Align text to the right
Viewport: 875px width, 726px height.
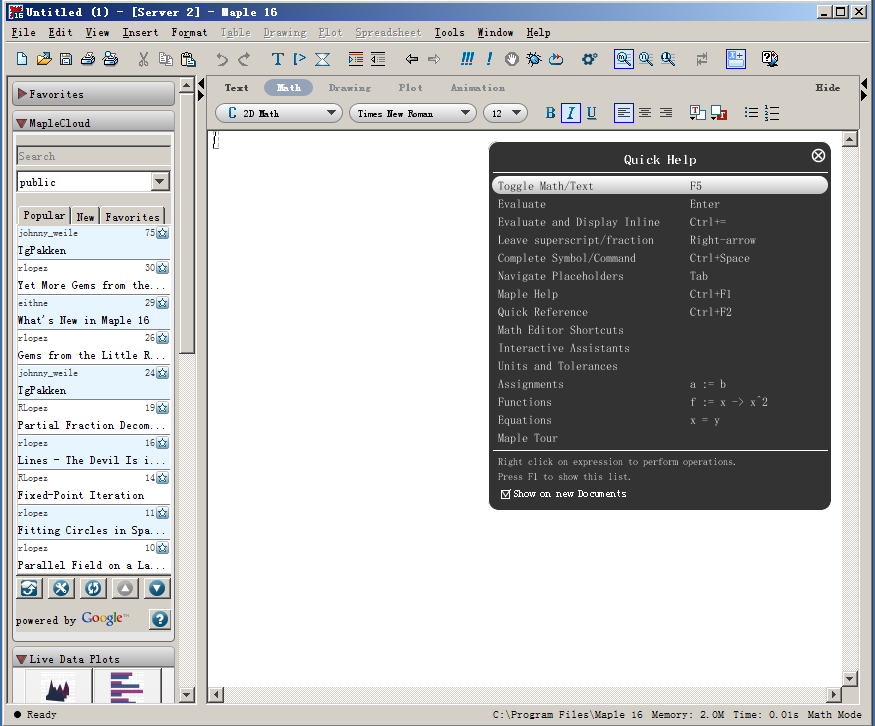pos(666,113)
